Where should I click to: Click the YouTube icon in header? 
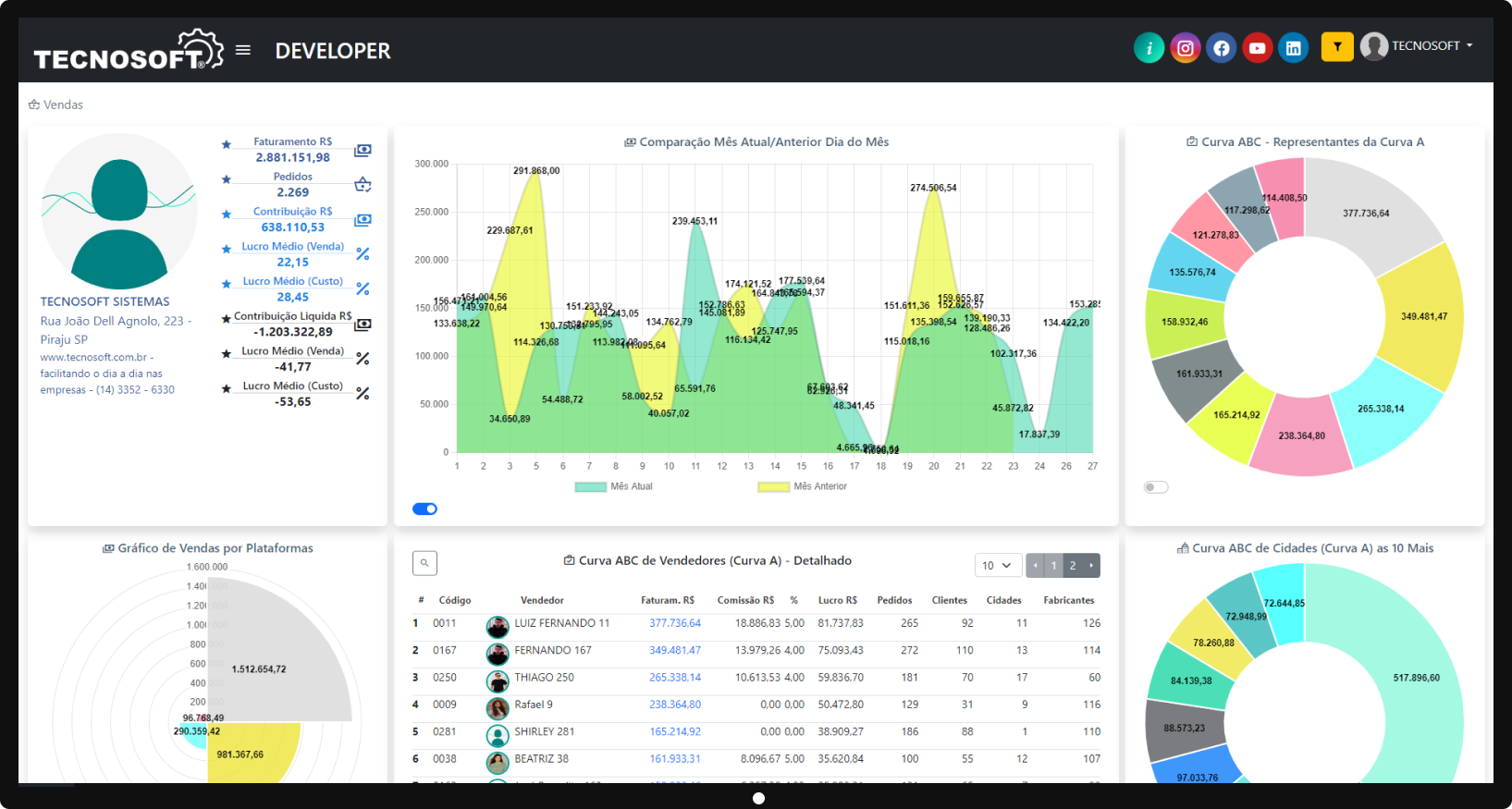(1258, 48)
